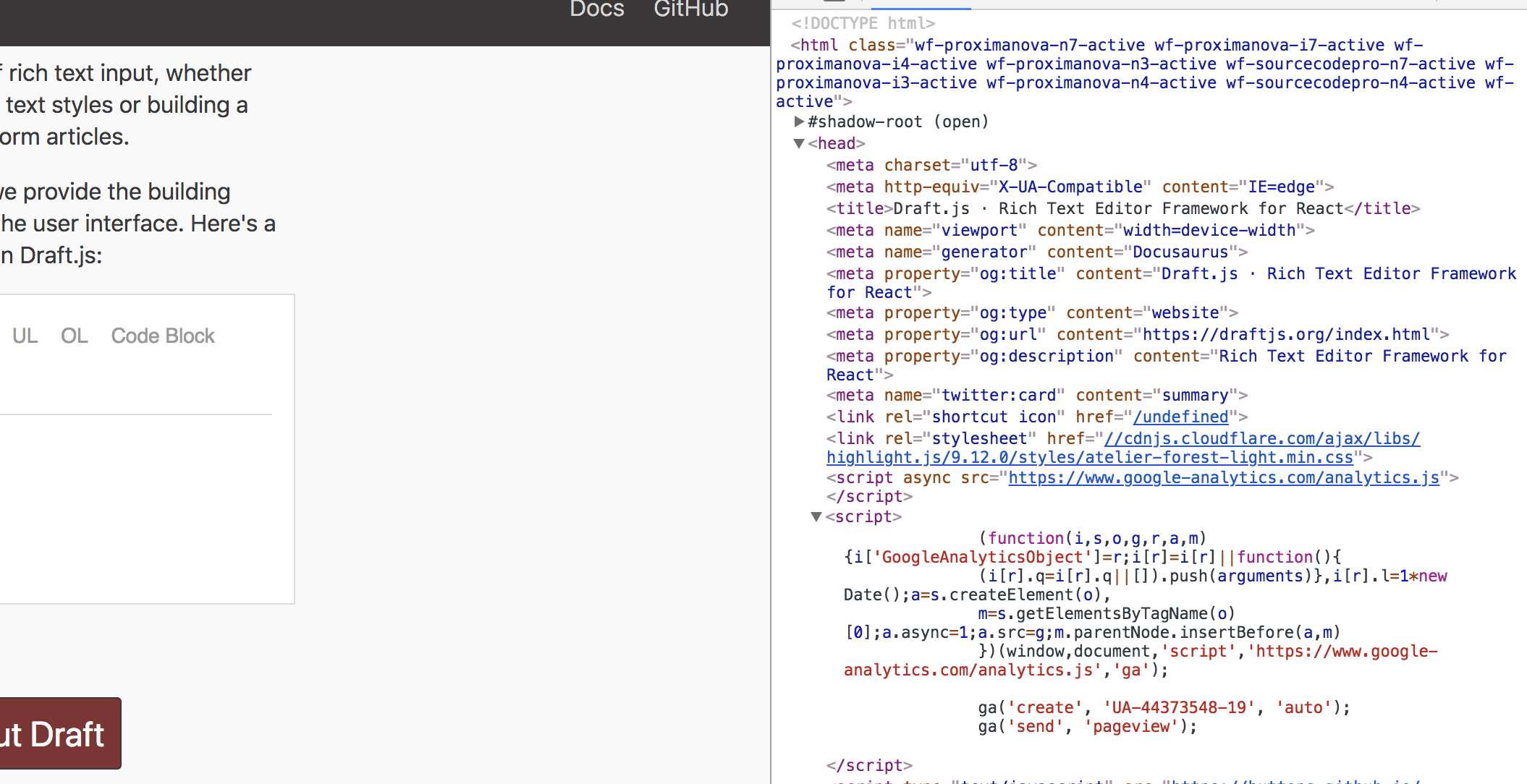
Task: Select the DOCTYPE html line
Action: (863, 23)
